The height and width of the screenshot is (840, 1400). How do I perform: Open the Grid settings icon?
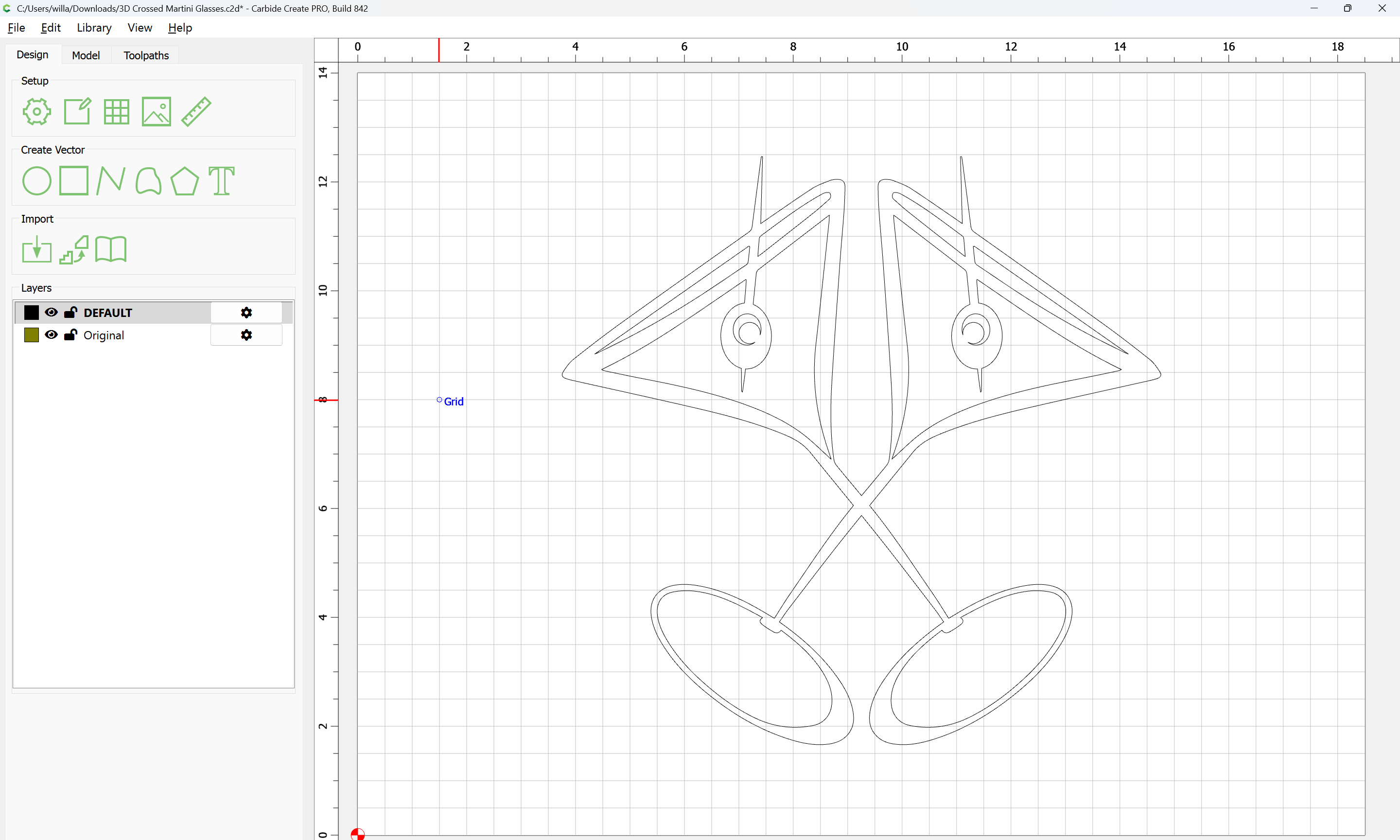pyautogui.click(x=117, y=111)
